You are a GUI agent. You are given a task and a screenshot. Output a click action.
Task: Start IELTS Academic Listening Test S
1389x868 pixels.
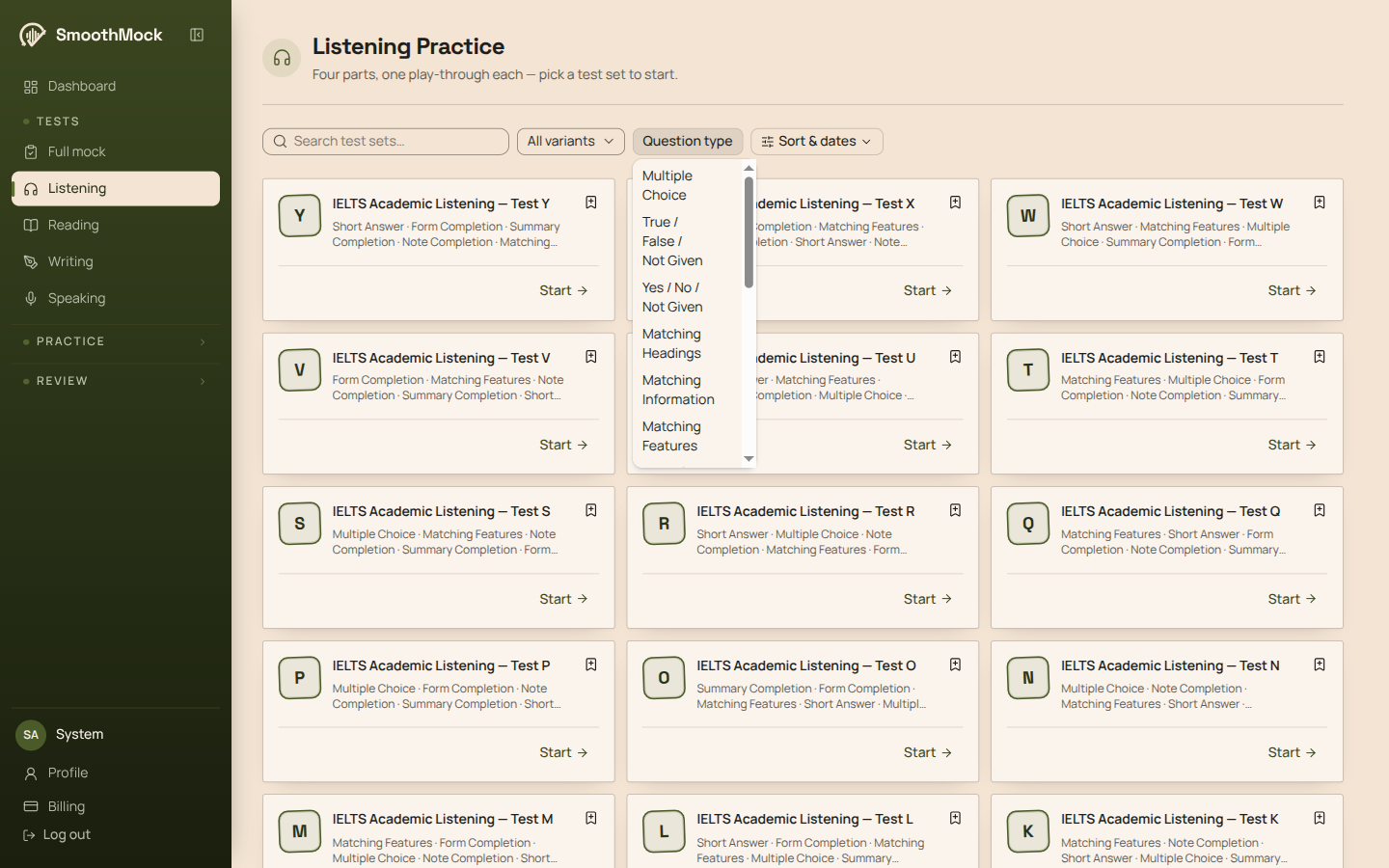(x=564, y=600)
